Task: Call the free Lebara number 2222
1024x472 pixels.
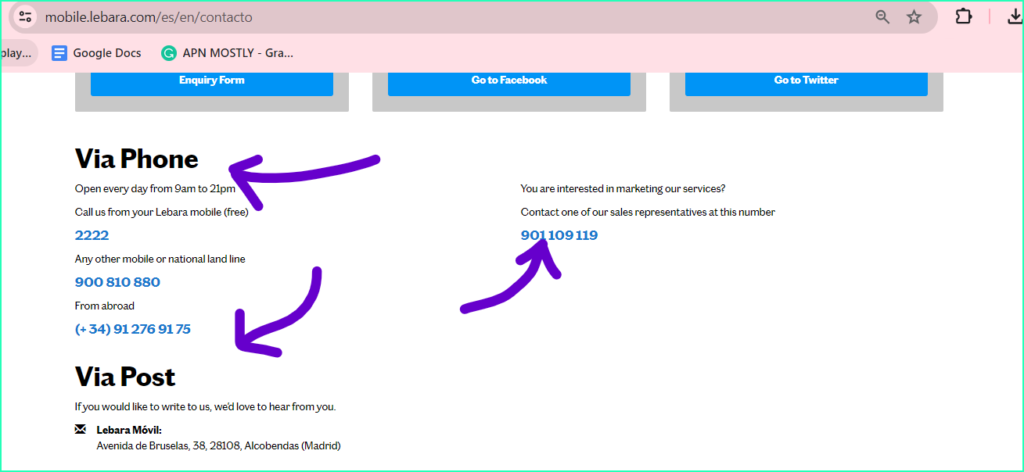Action: coord(92,235)
